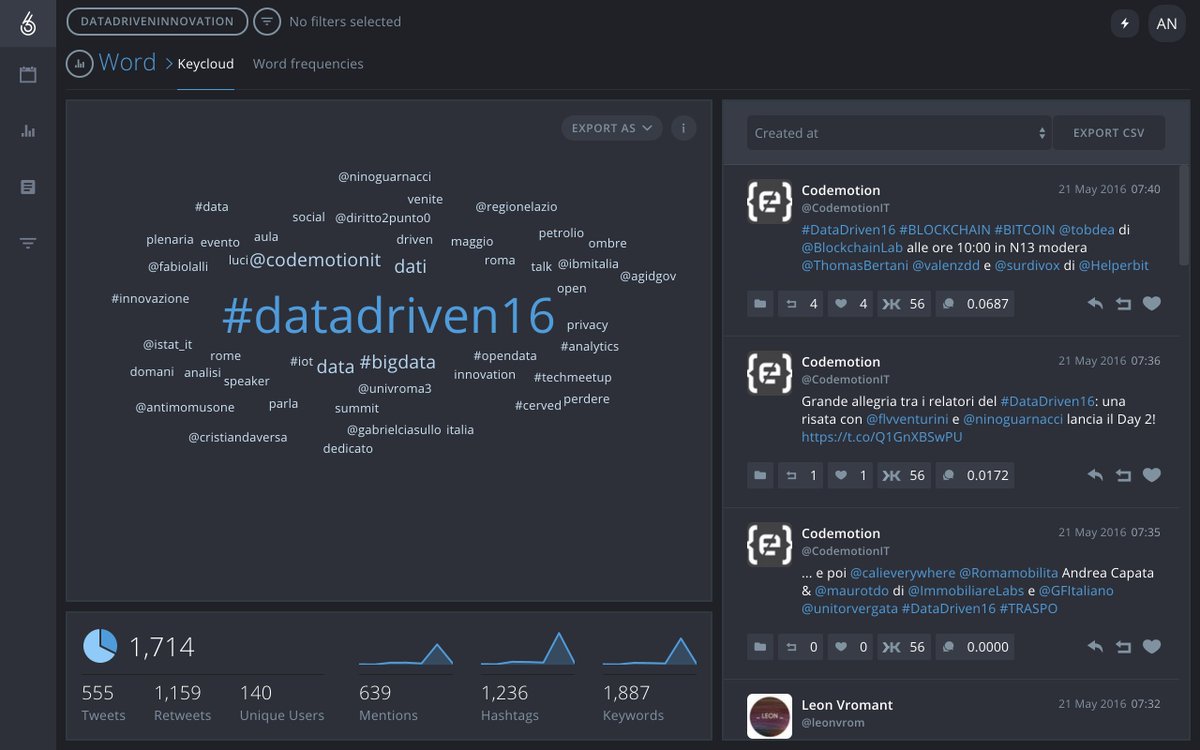Click the Leon Vromant profile avatar
Image resolution: width=1200 pixels, height=750 pixels.
point(770,717)
